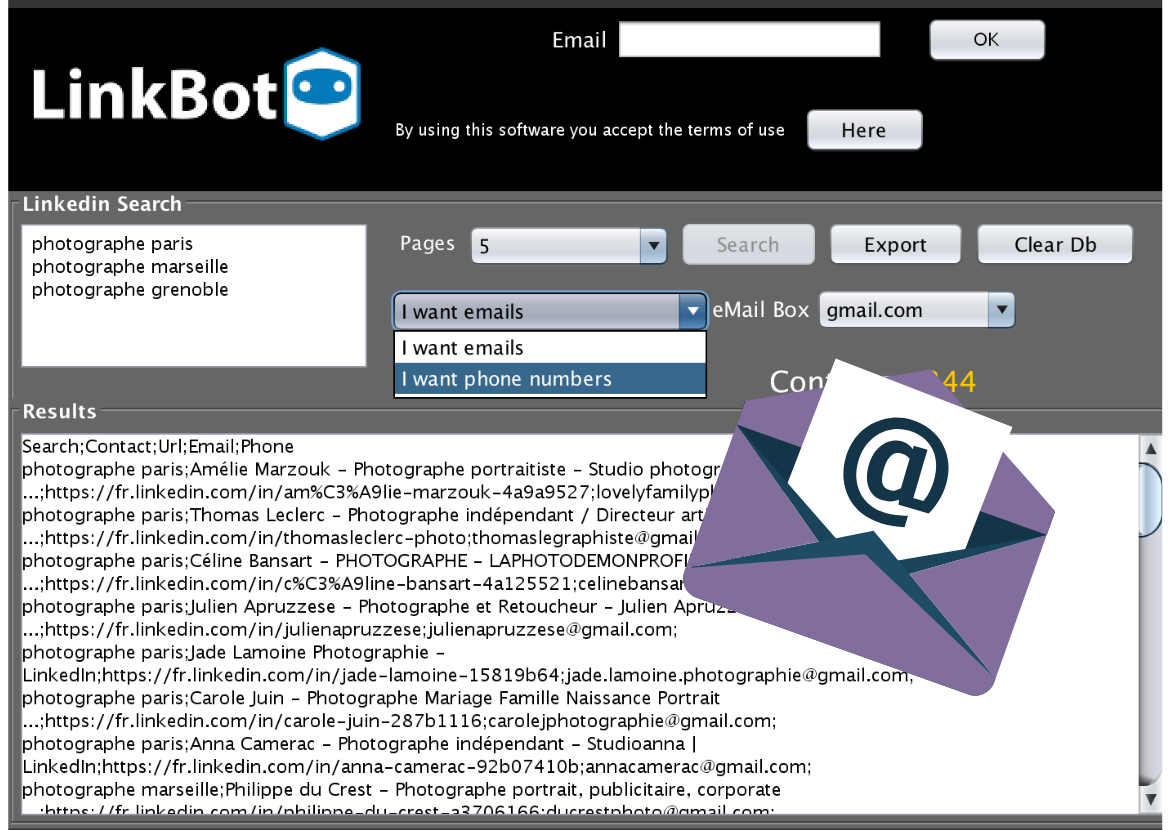Choose 'I want phone numbers' option
The width and height of the screenshot is (1172, 830).
[549, 379]
